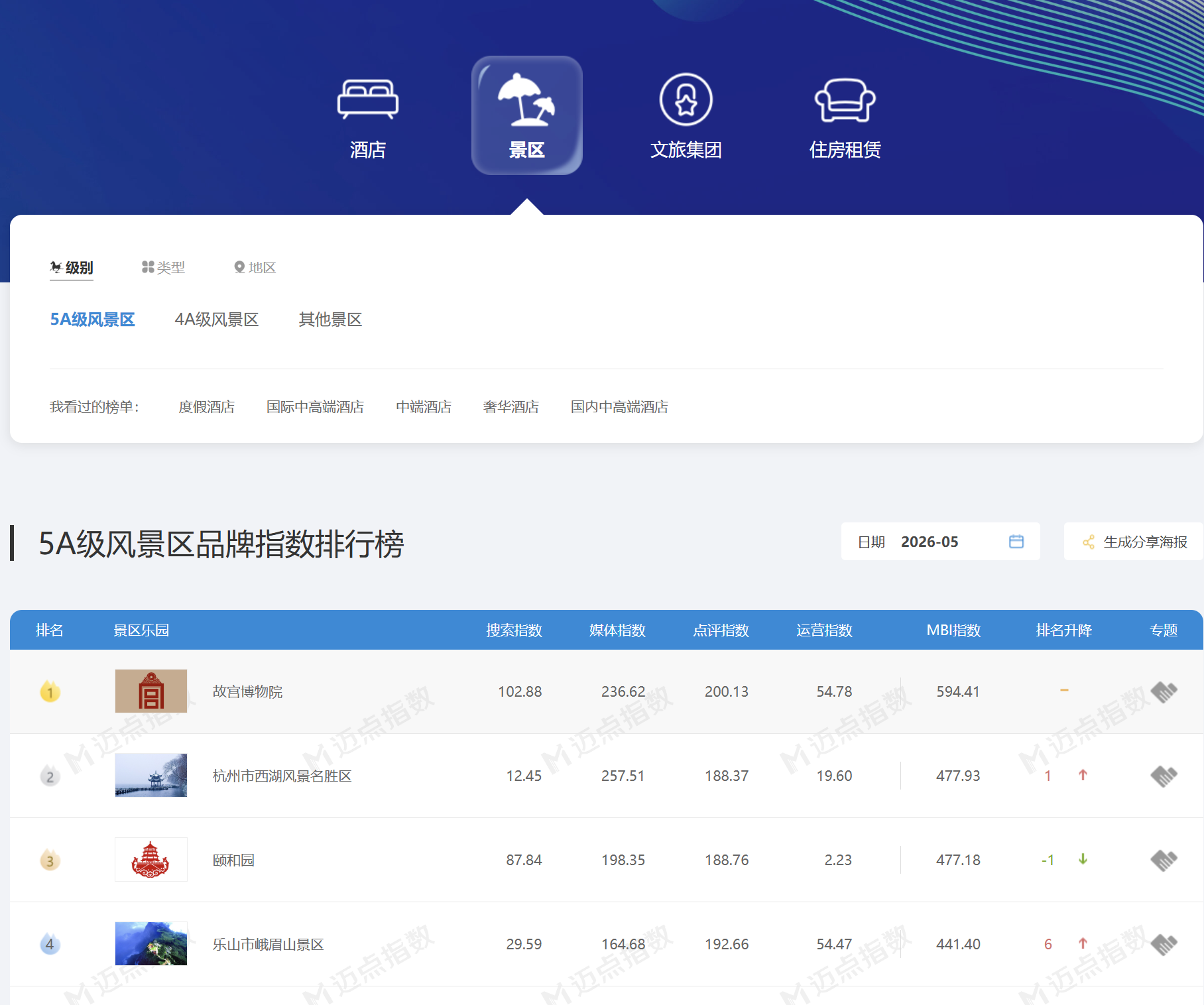
Task: Open the 住房租赁 sofa category icon
Action: point(845,100)
